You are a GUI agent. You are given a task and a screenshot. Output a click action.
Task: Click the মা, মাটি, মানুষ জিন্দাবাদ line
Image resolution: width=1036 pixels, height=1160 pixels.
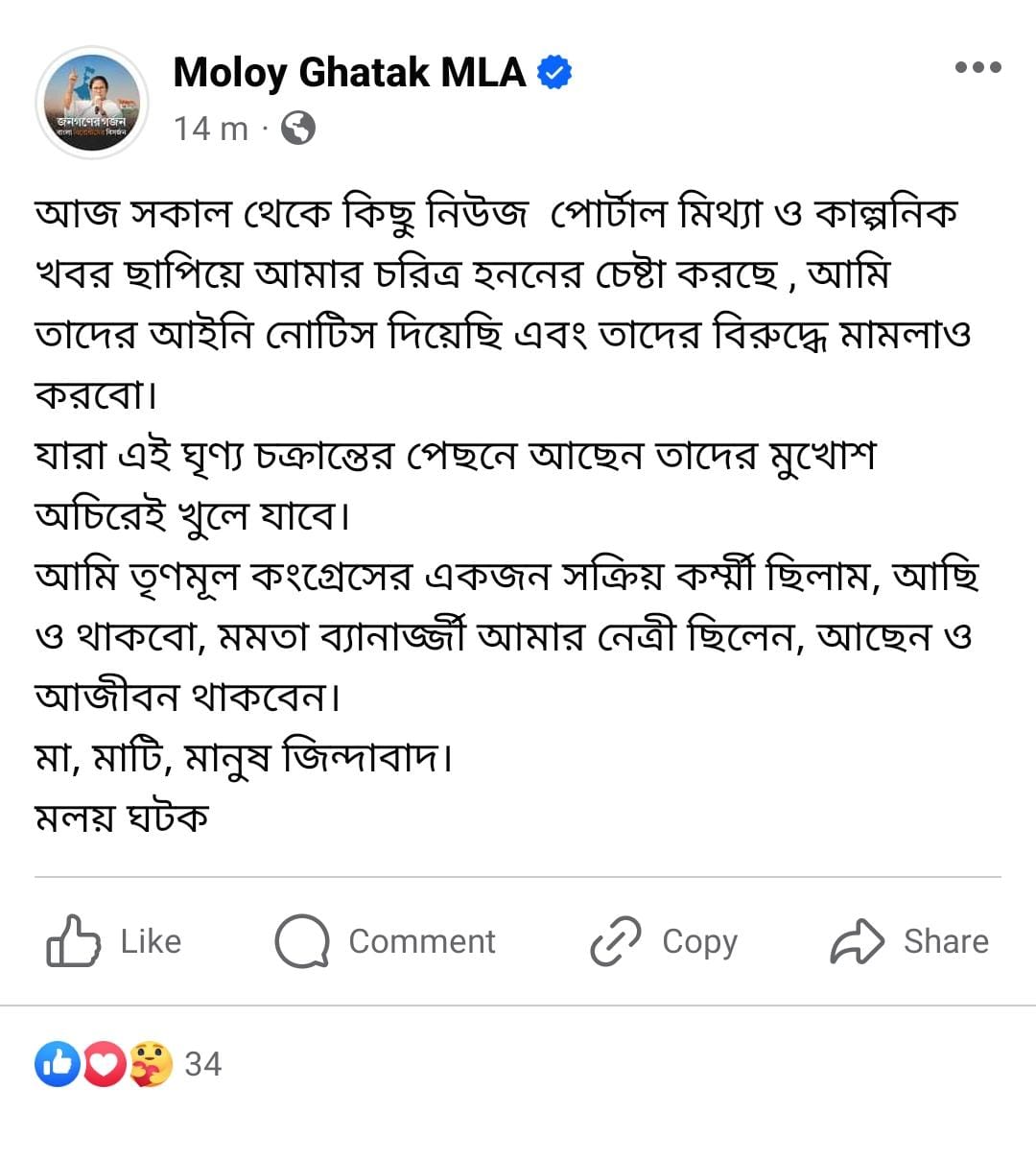(244, 758)
